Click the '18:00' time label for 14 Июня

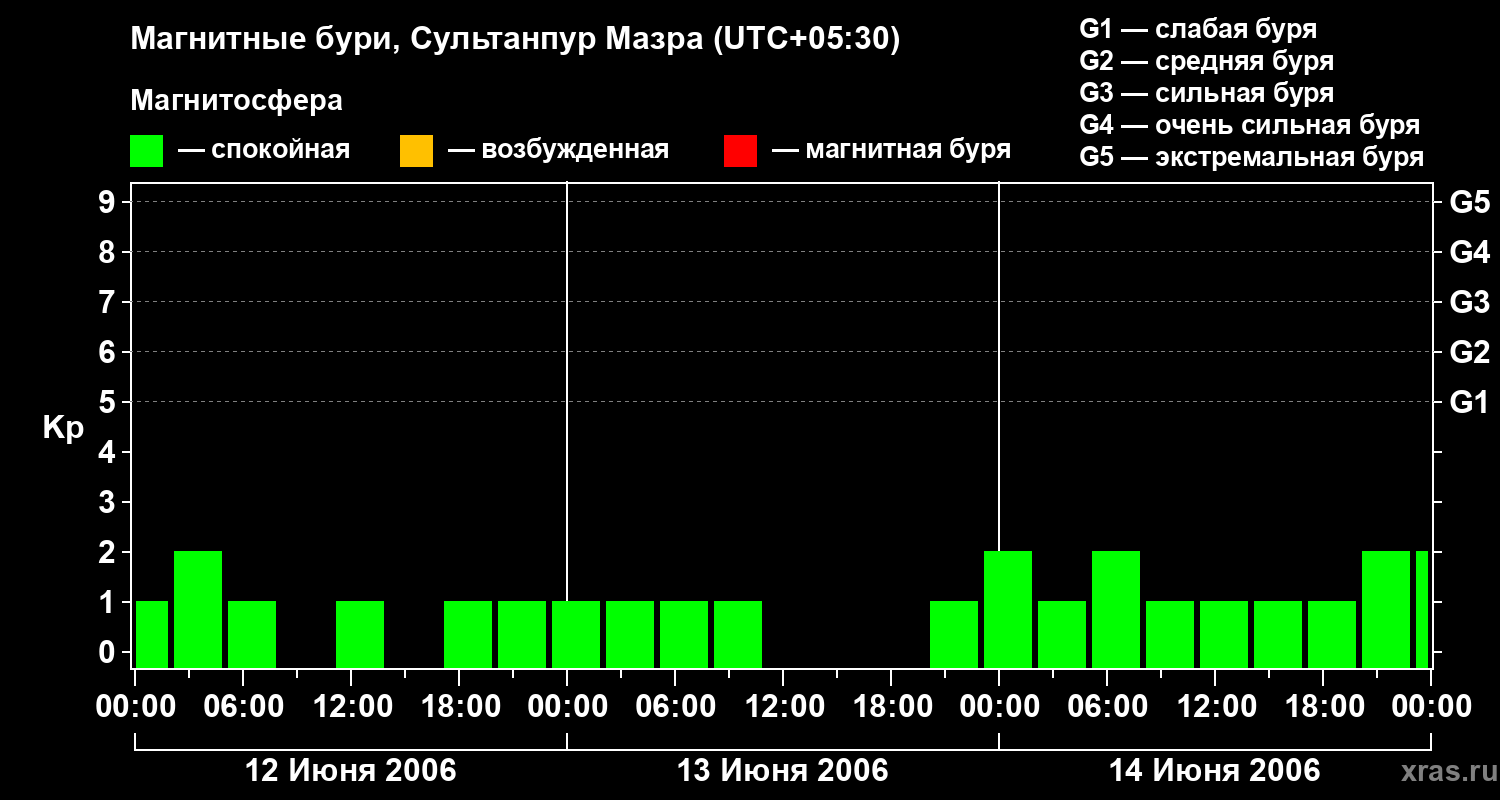[x=1323, y=706]
